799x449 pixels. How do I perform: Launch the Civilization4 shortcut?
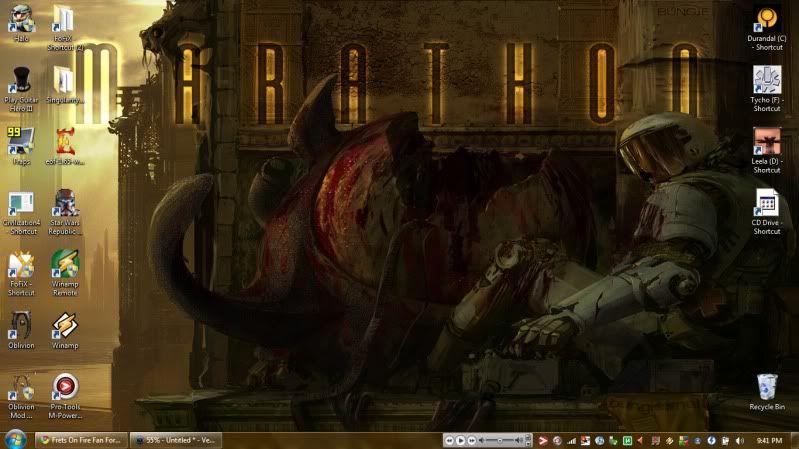pyautogui.click(x=21, y=213)
